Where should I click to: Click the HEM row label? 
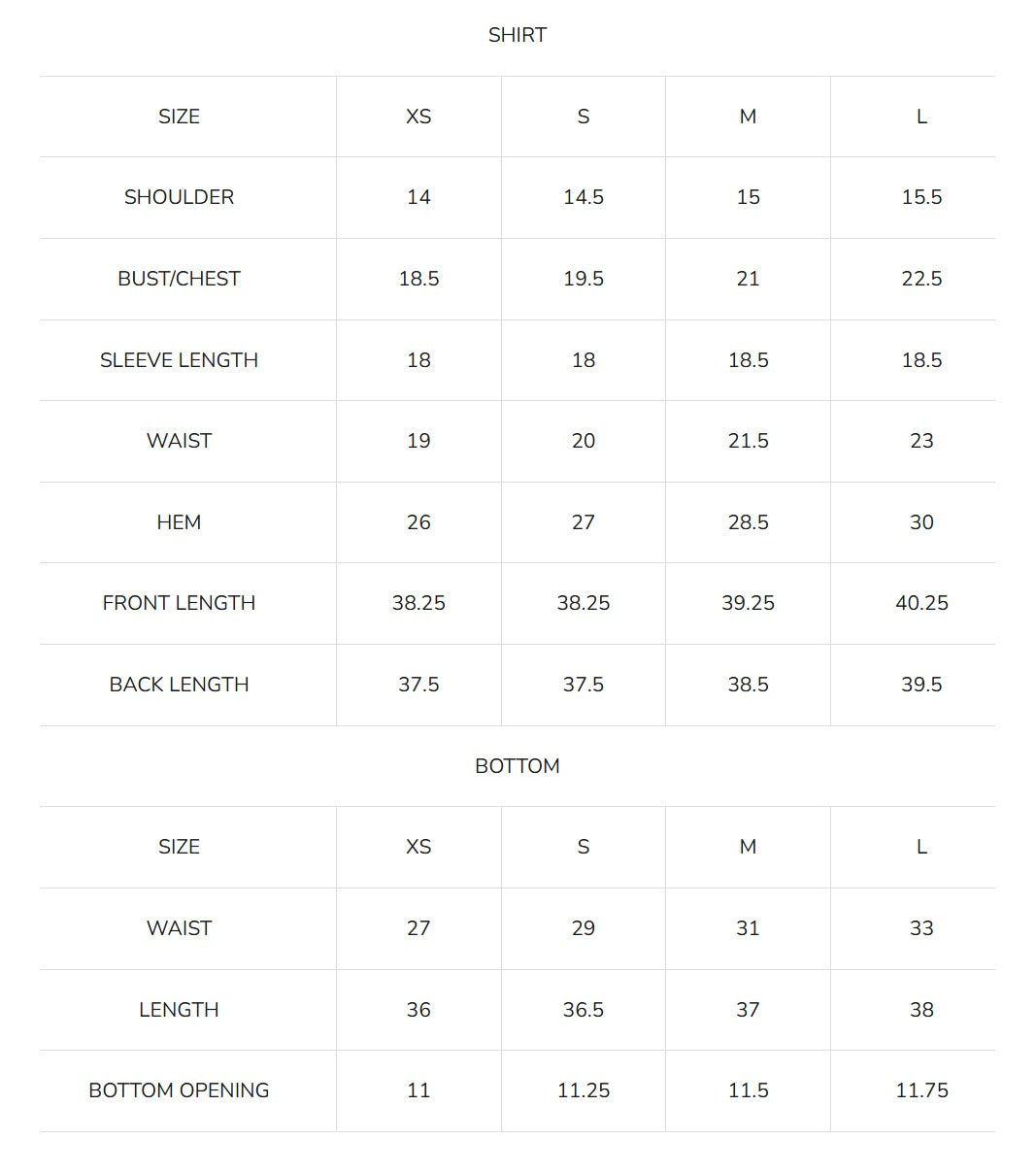(x=179, y=522)
